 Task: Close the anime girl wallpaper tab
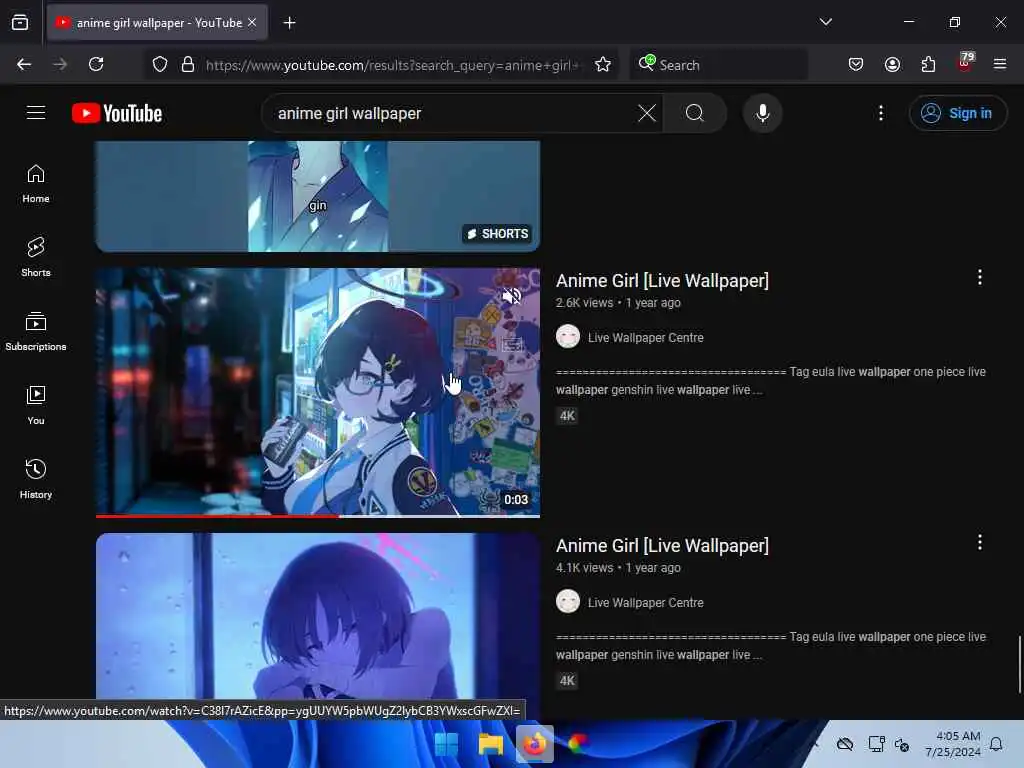(x=252, y=22)
